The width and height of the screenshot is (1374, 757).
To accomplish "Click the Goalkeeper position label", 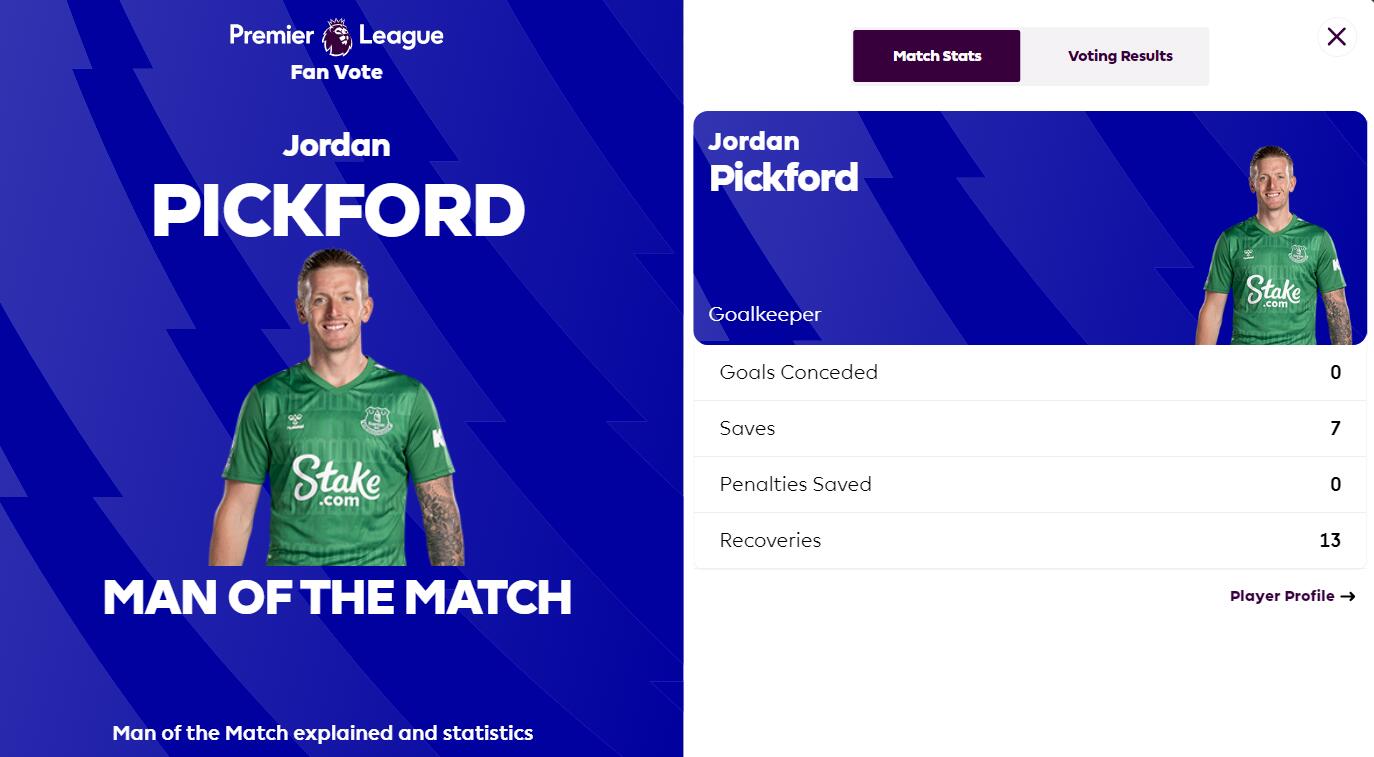I will tap(765, 314).
